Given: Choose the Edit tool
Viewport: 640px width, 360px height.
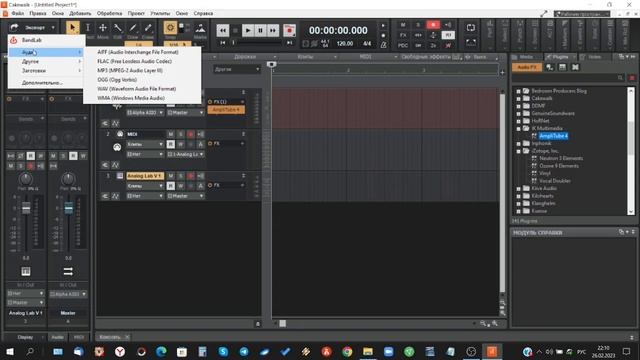Looking at the screenshot, I should [x=118, y=28].
